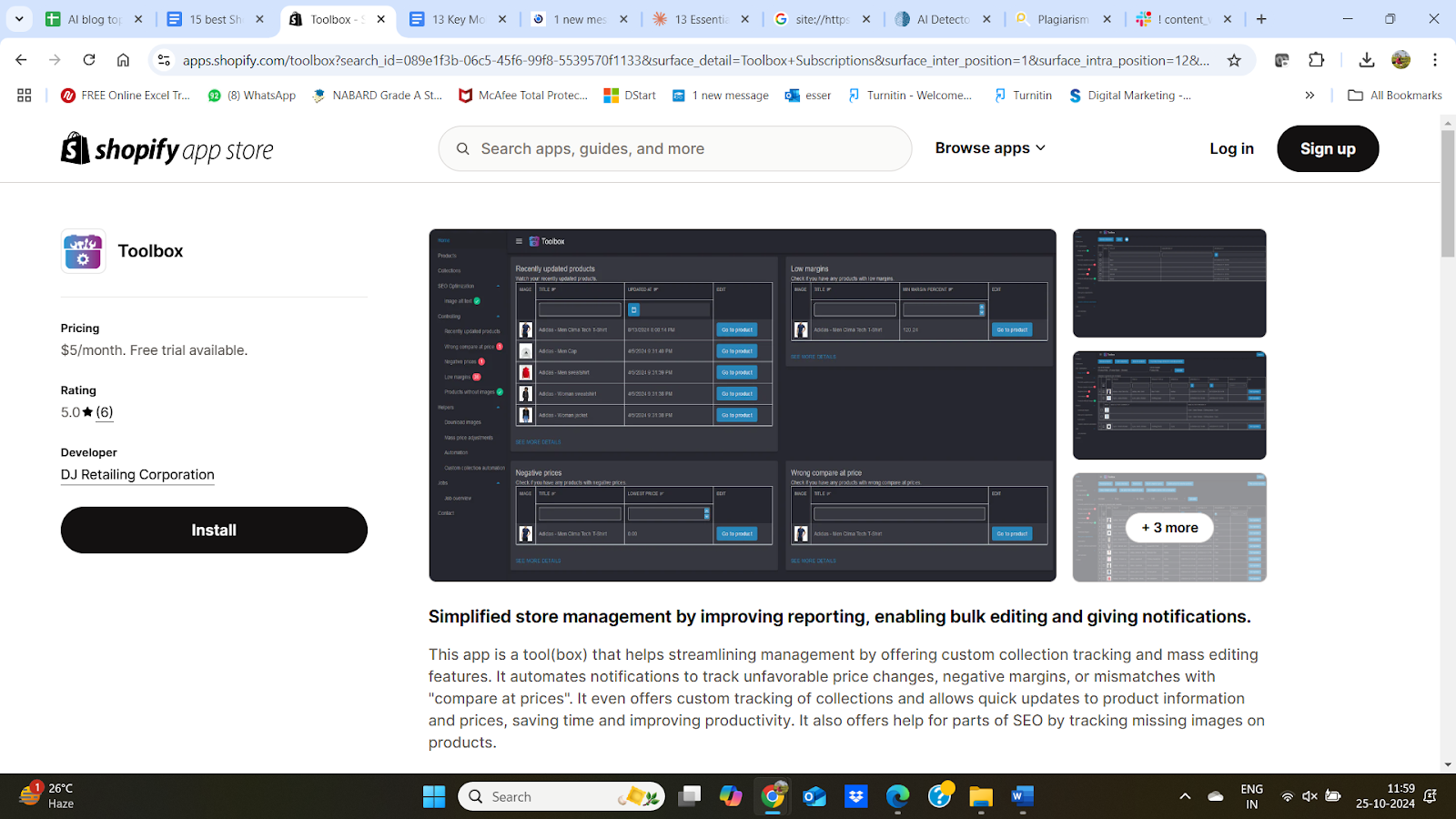Screen dimensions: 1456x819
Task: Click the Windows taskbar Search box
Action: 561,797
